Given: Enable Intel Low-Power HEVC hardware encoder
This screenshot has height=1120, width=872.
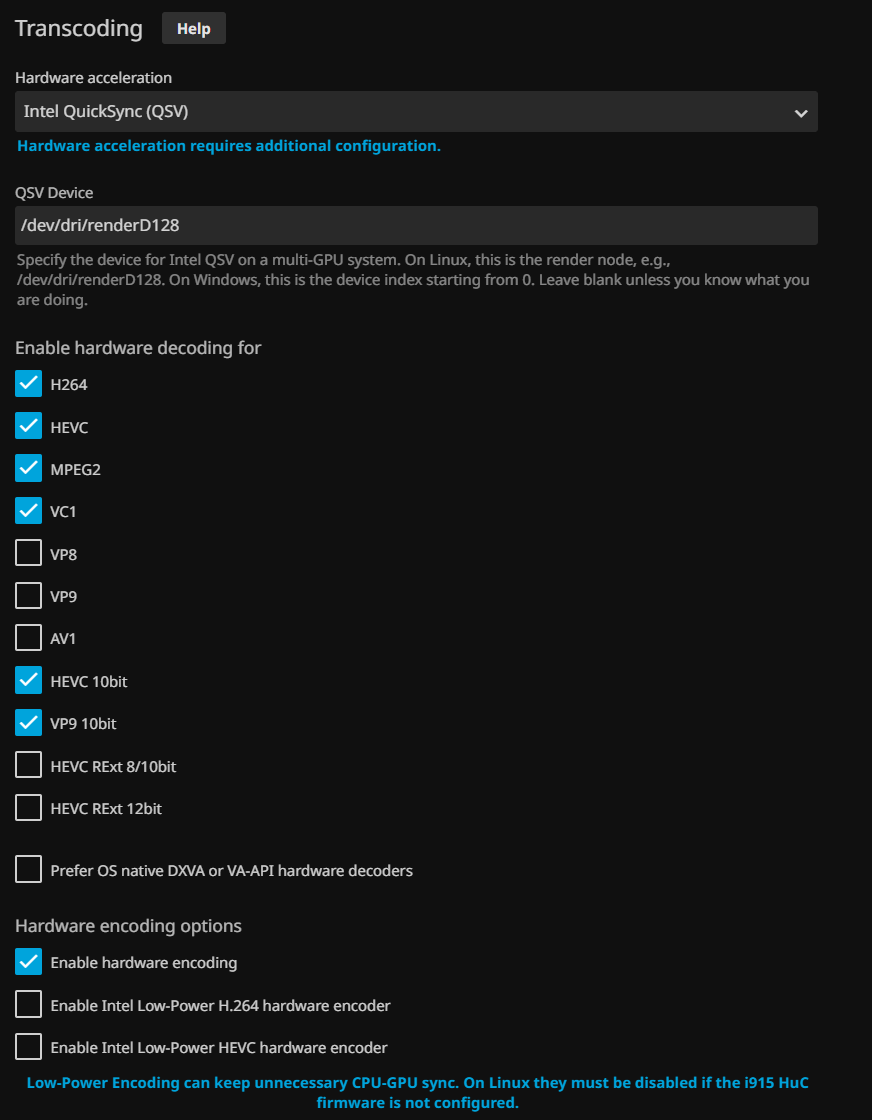Looking at the screenshot, I should (29, 1047).
